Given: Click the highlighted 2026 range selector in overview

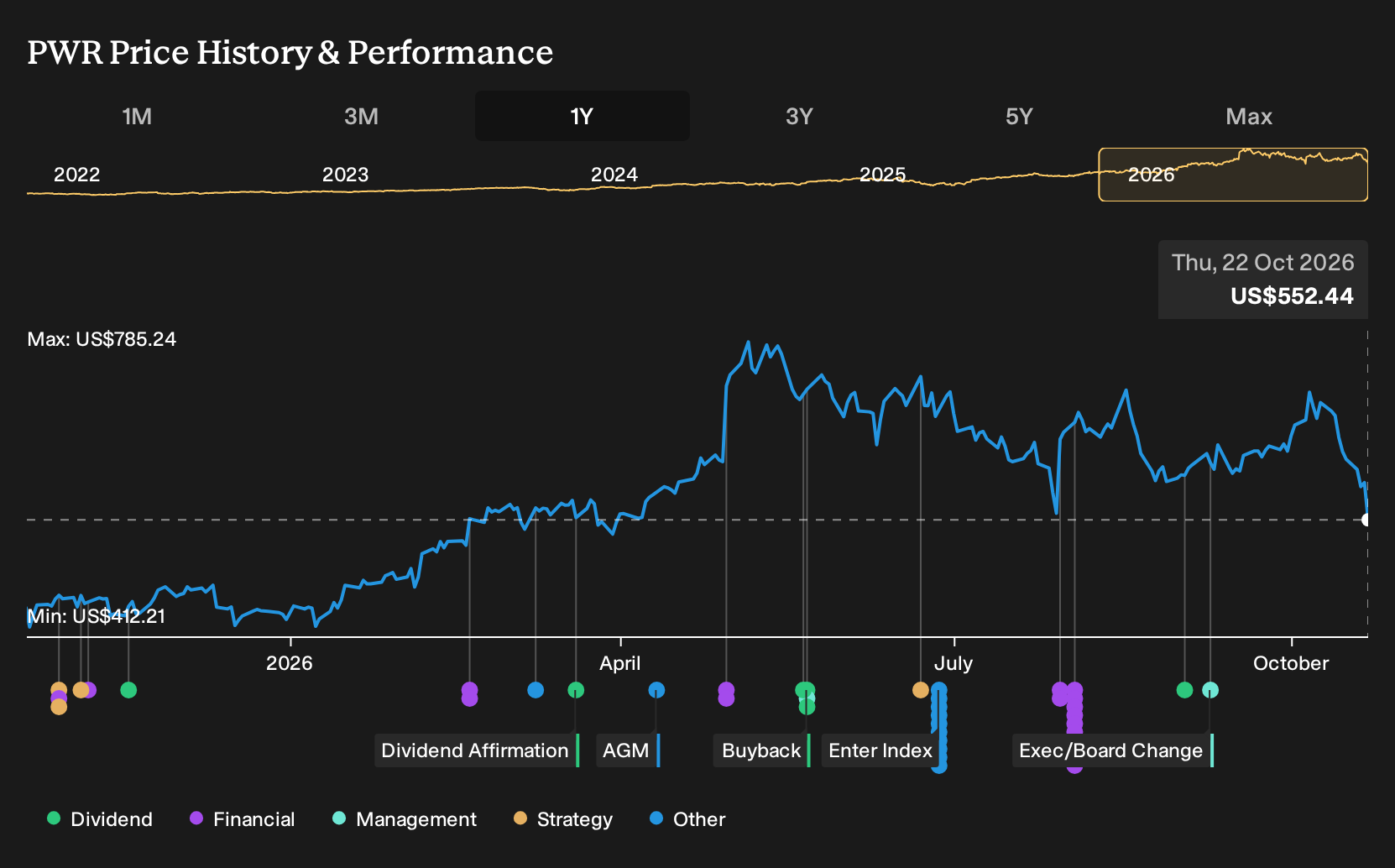Looking at the screenshot, I should [x=1233, y=175].
